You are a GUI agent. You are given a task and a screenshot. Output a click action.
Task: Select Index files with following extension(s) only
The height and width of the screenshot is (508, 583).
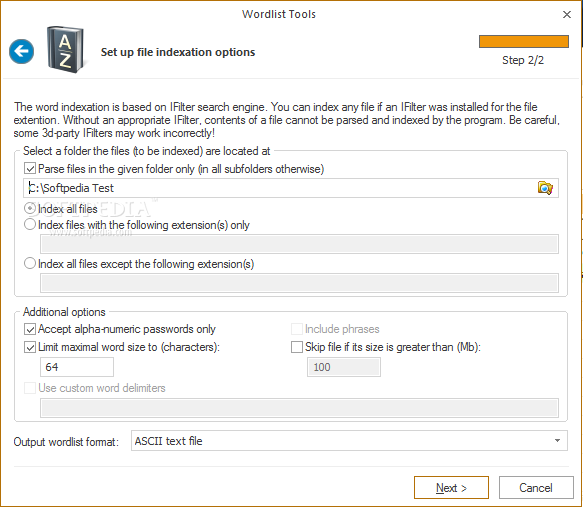coord(30,224)
